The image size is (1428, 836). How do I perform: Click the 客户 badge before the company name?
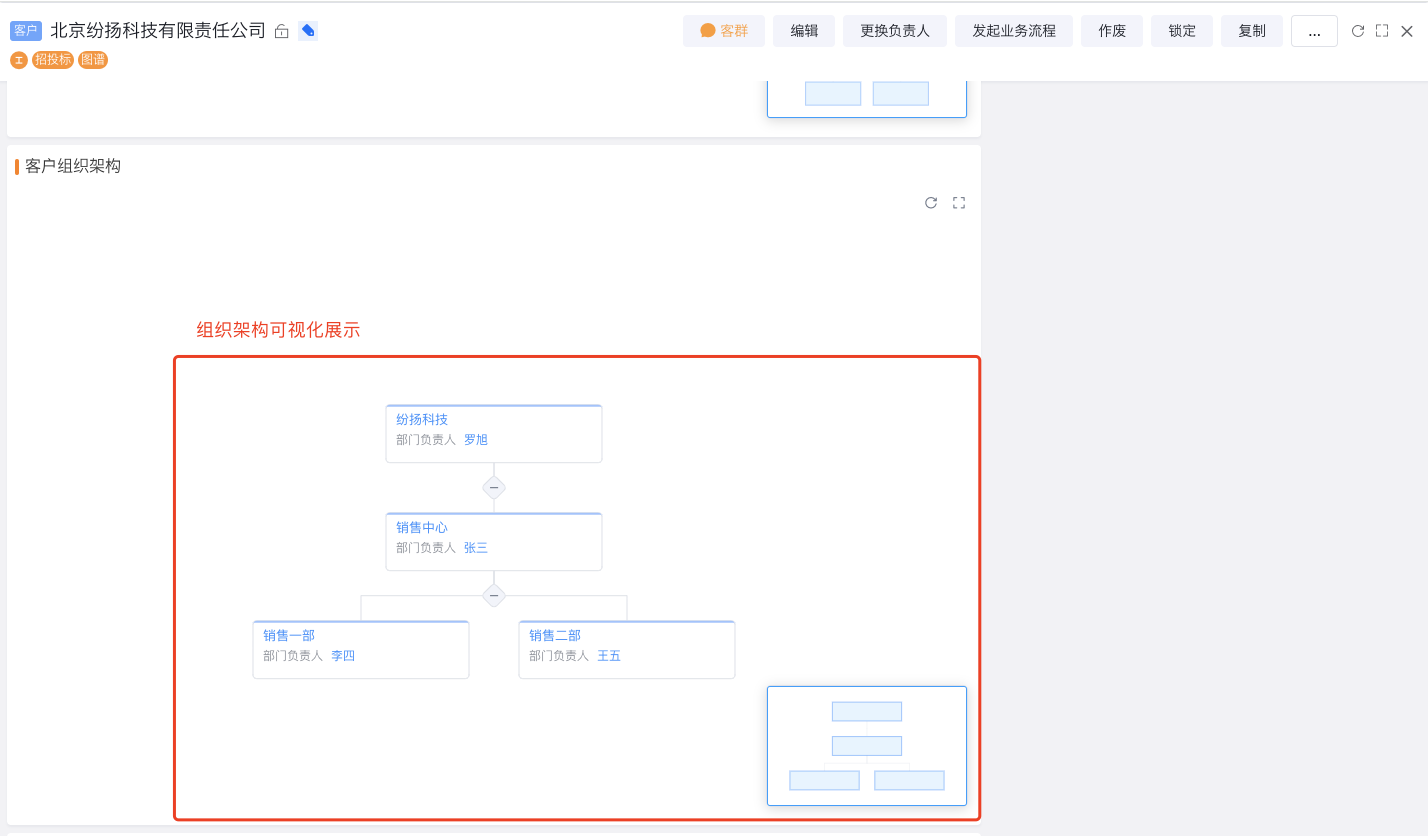tap(25, 30)
